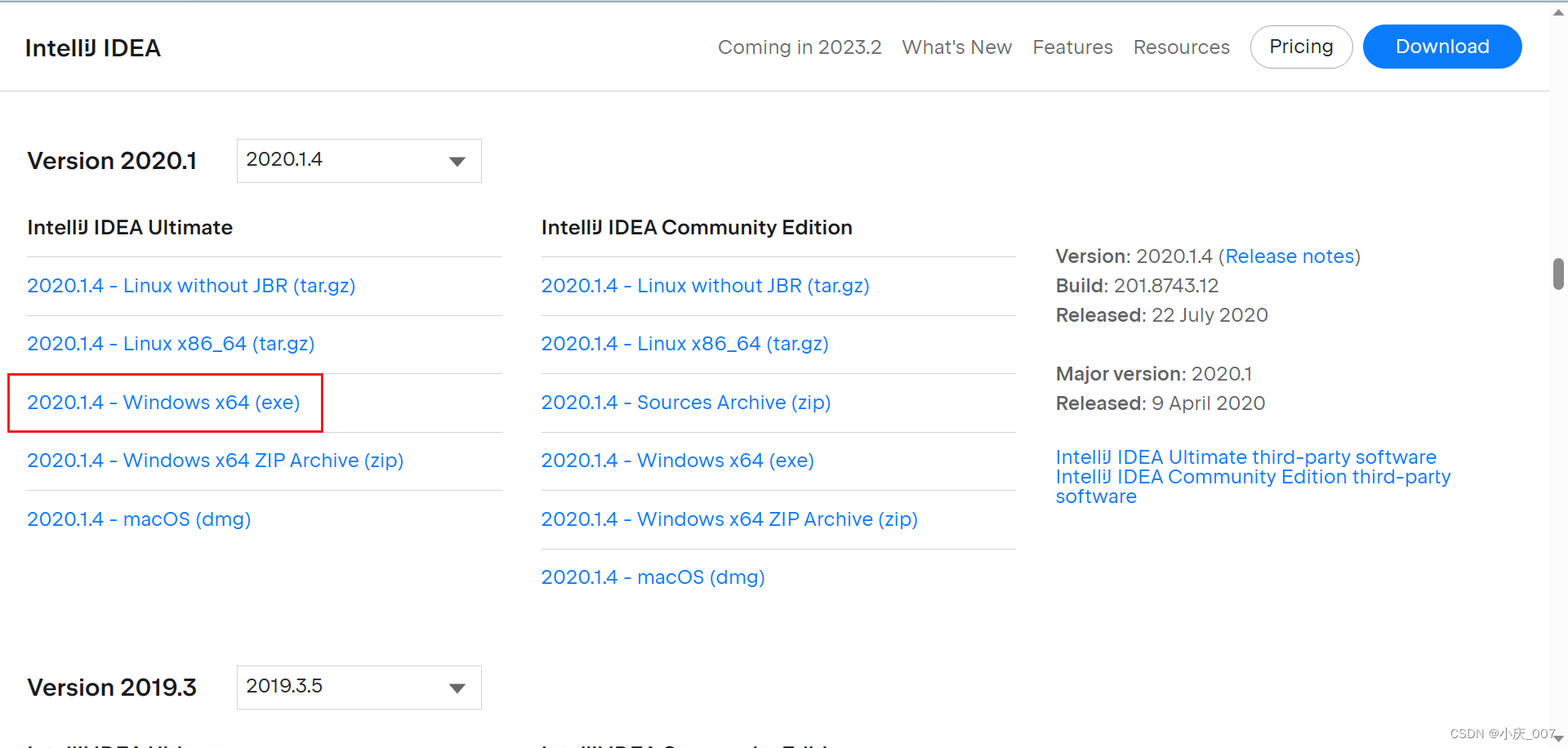
Task: Download Community Edition Sources Archive zip
Action: [x=685, y=402]
